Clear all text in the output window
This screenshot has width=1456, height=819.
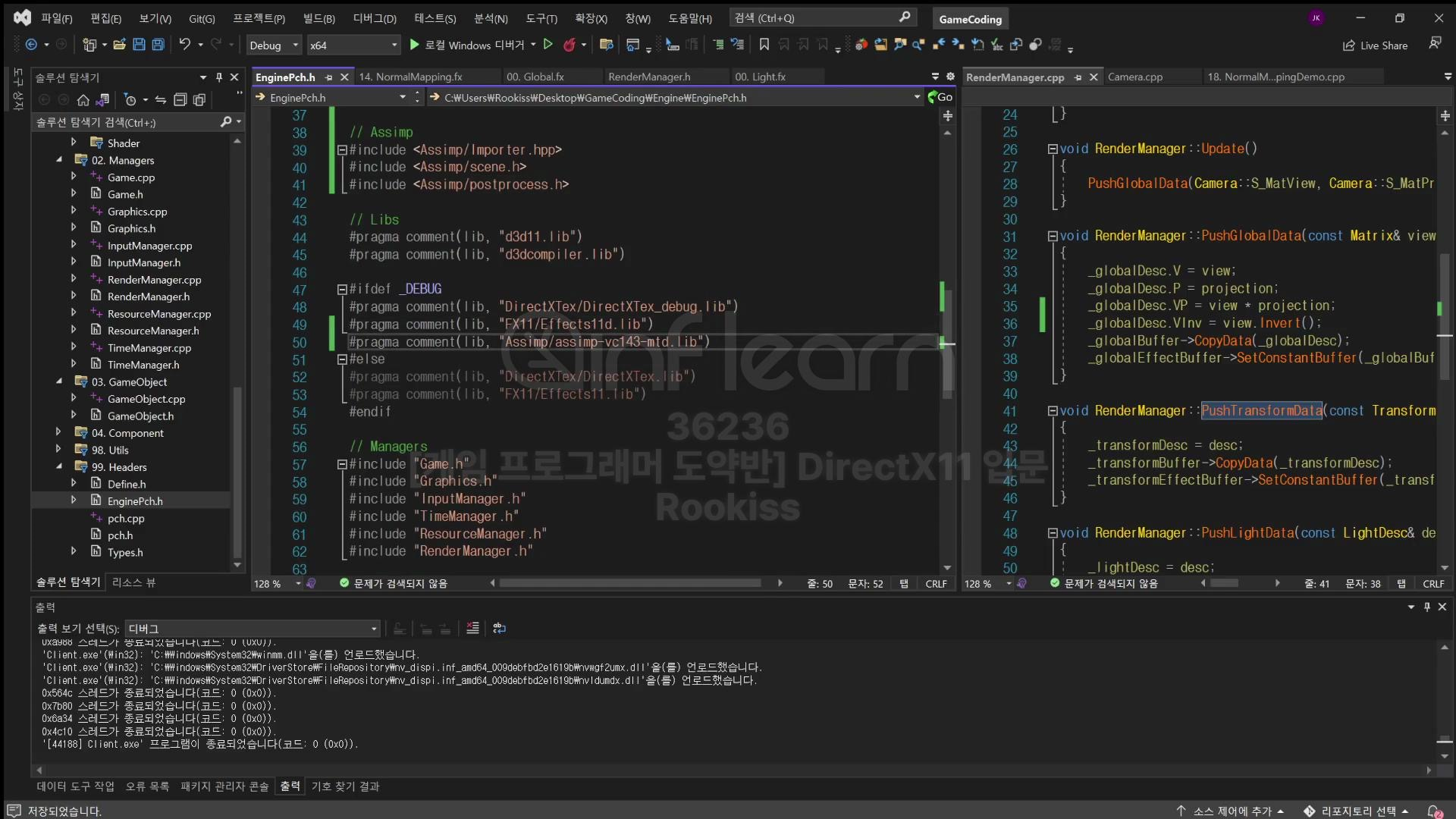click(472, 629)
